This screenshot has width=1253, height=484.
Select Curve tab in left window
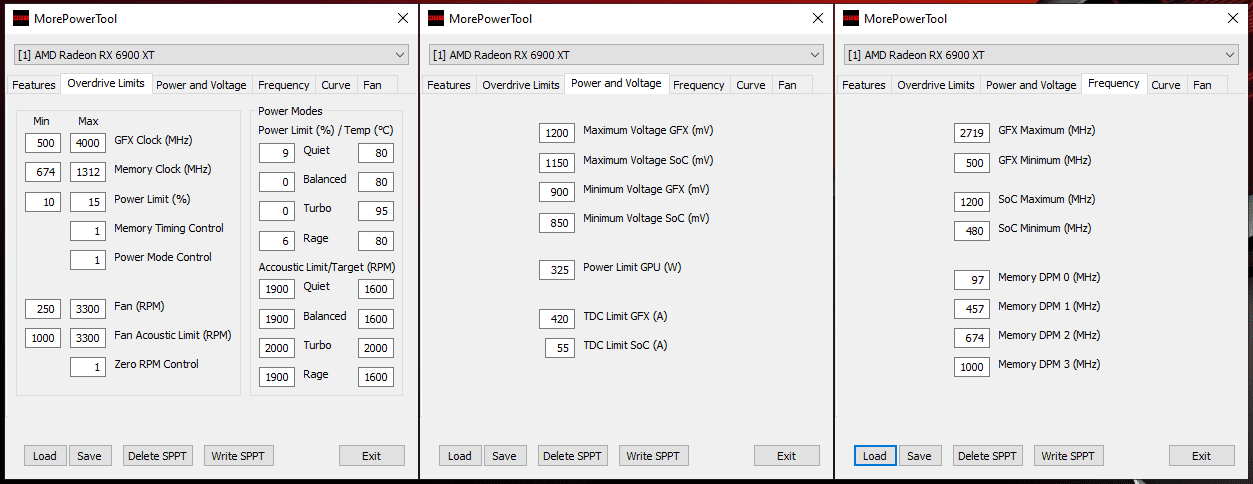(x=335, y=85)
